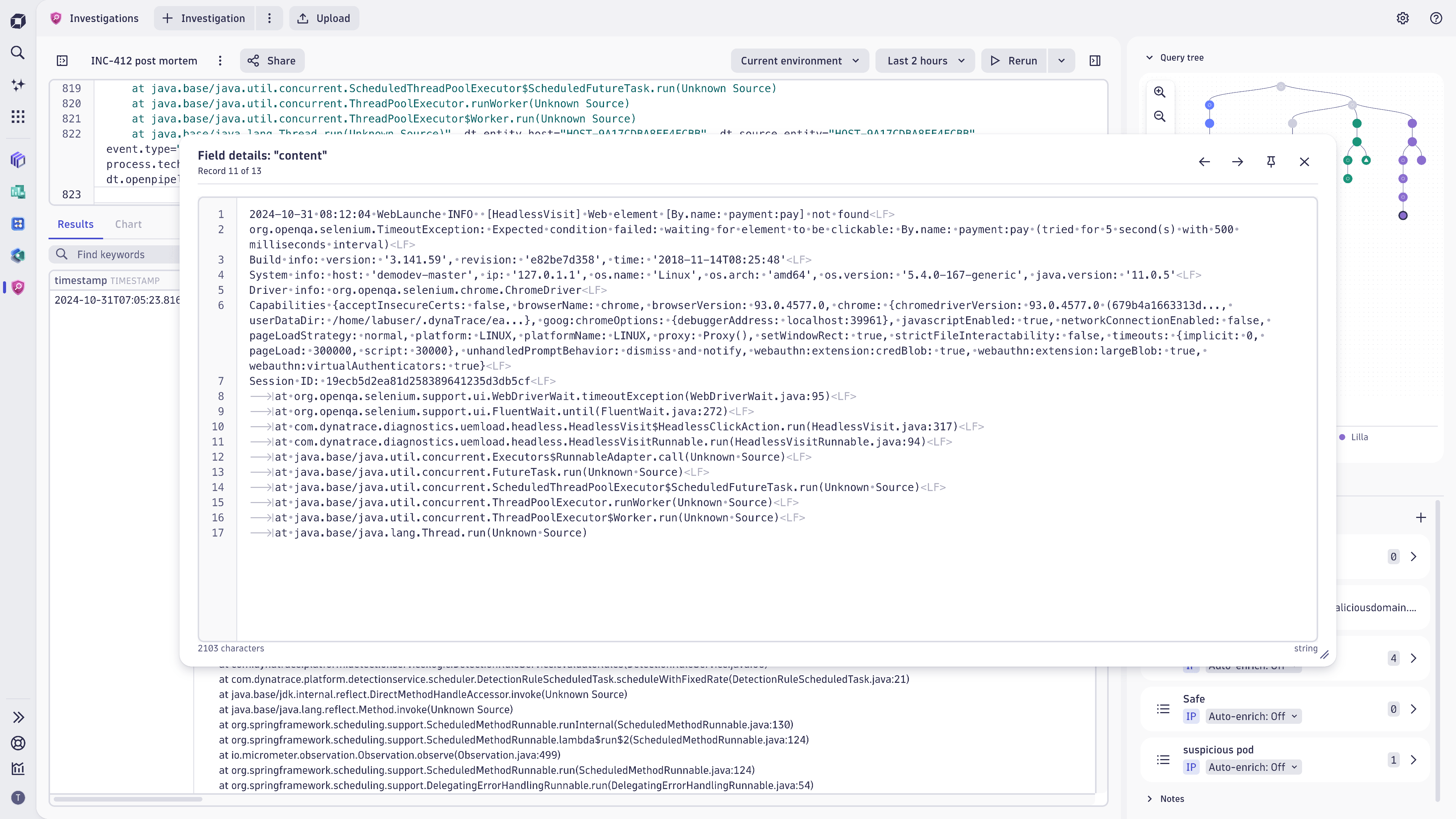
Task: Open the kebab menu next to INC-412 post mortem
Action: 220,61
